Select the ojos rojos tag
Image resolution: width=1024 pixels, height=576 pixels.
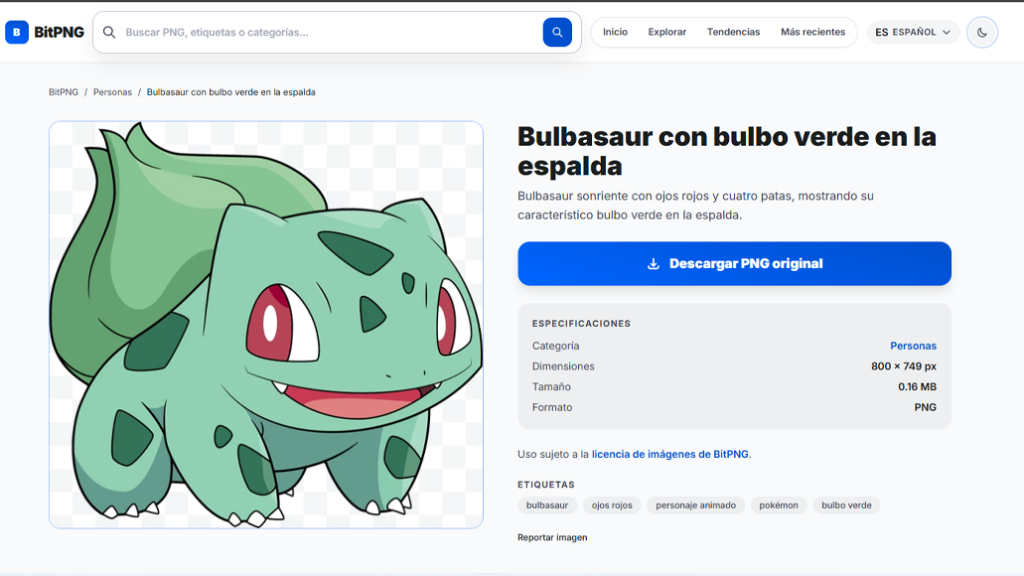(x=612, y=505)
